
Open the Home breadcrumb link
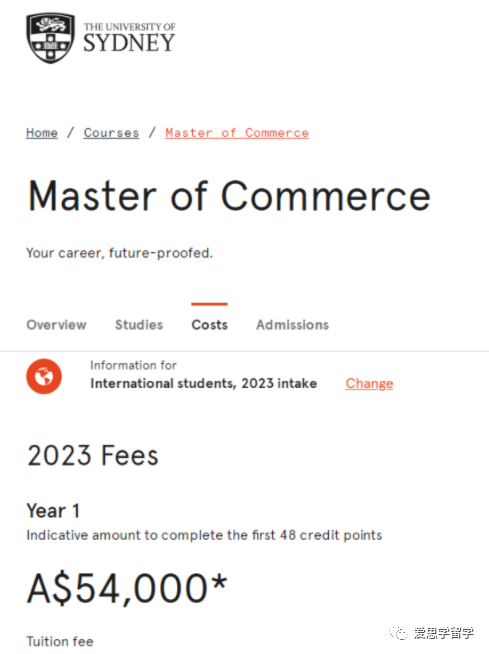pos(42,133)
